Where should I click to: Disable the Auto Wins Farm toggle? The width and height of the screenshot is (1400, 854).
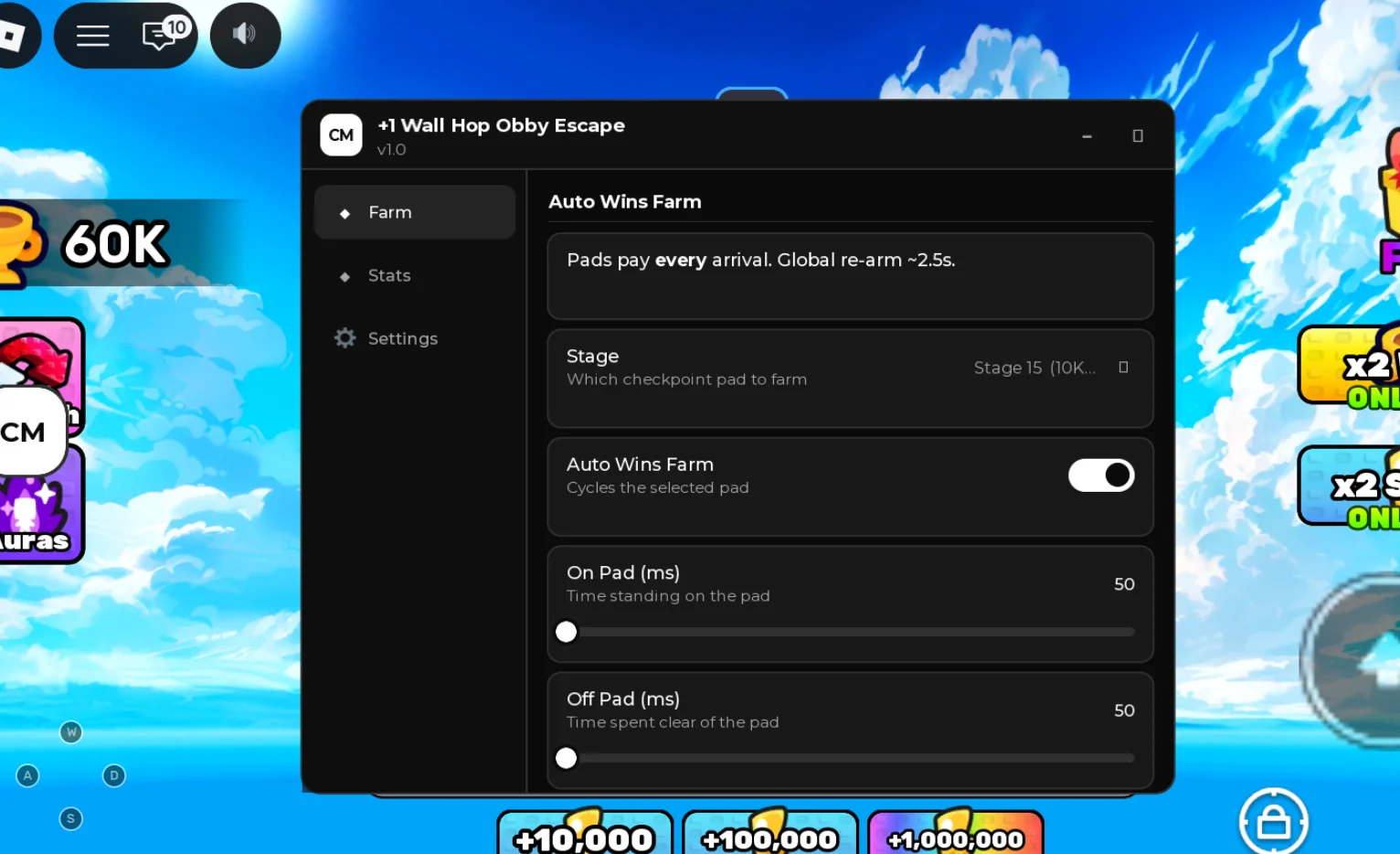(x=1101, y=475)
